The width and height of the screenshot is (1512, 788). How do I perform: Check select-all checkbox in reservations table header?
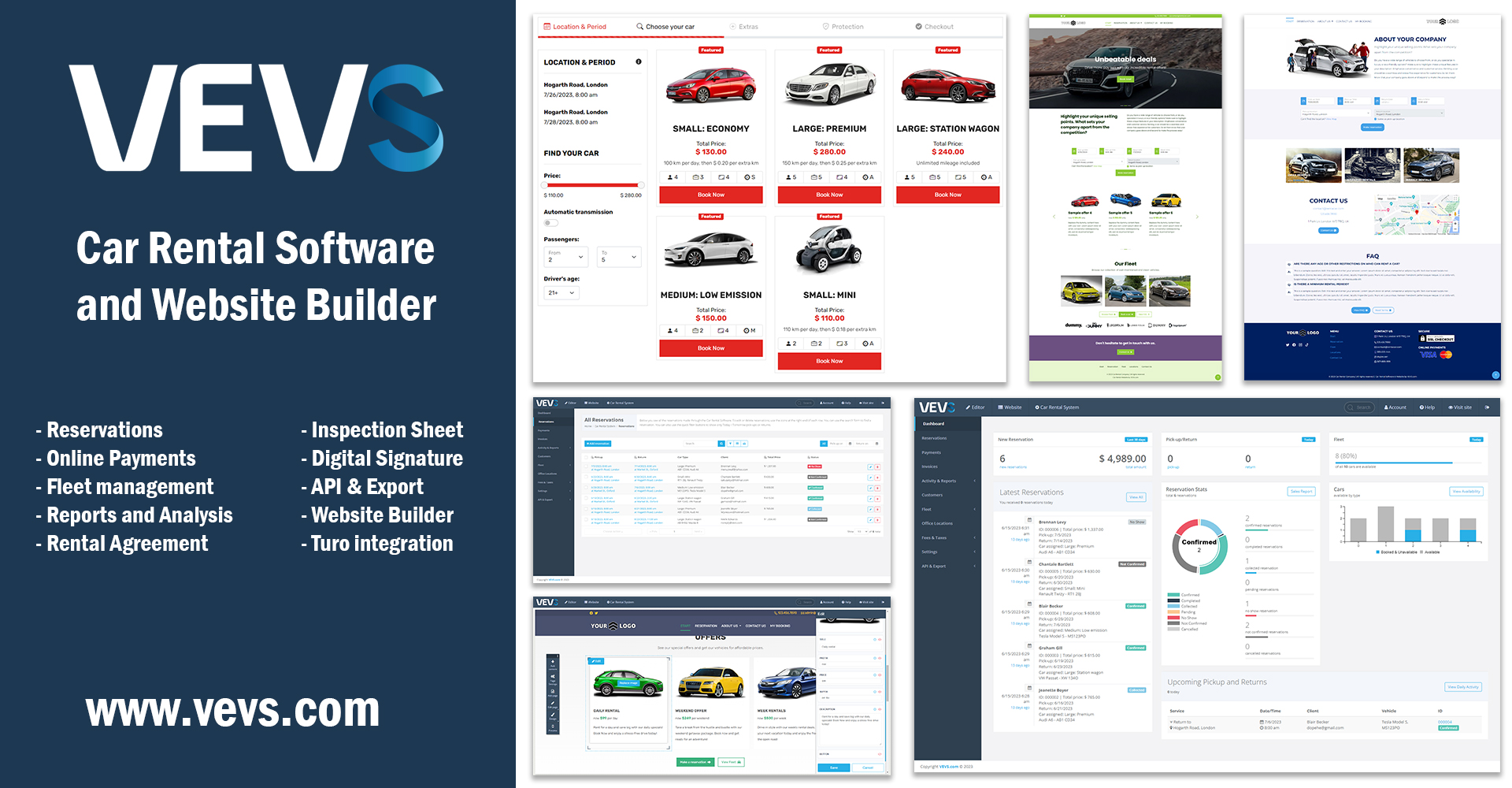(x=586, y=457)
